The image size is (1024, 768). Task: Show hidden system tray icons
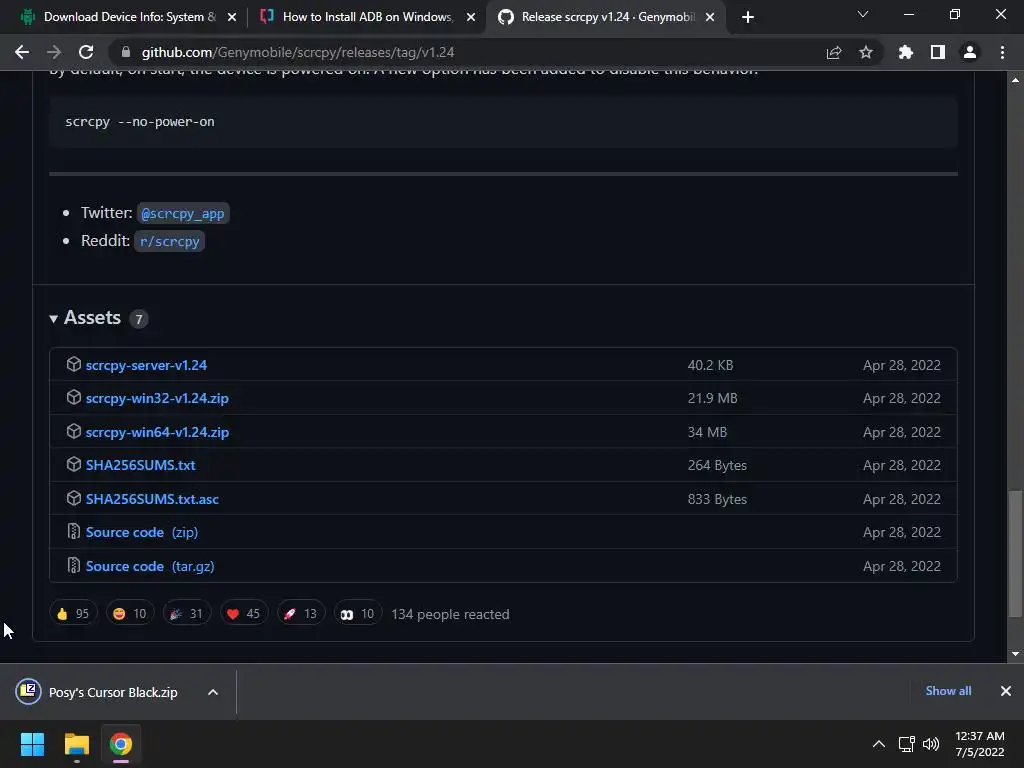click(879, 744)
